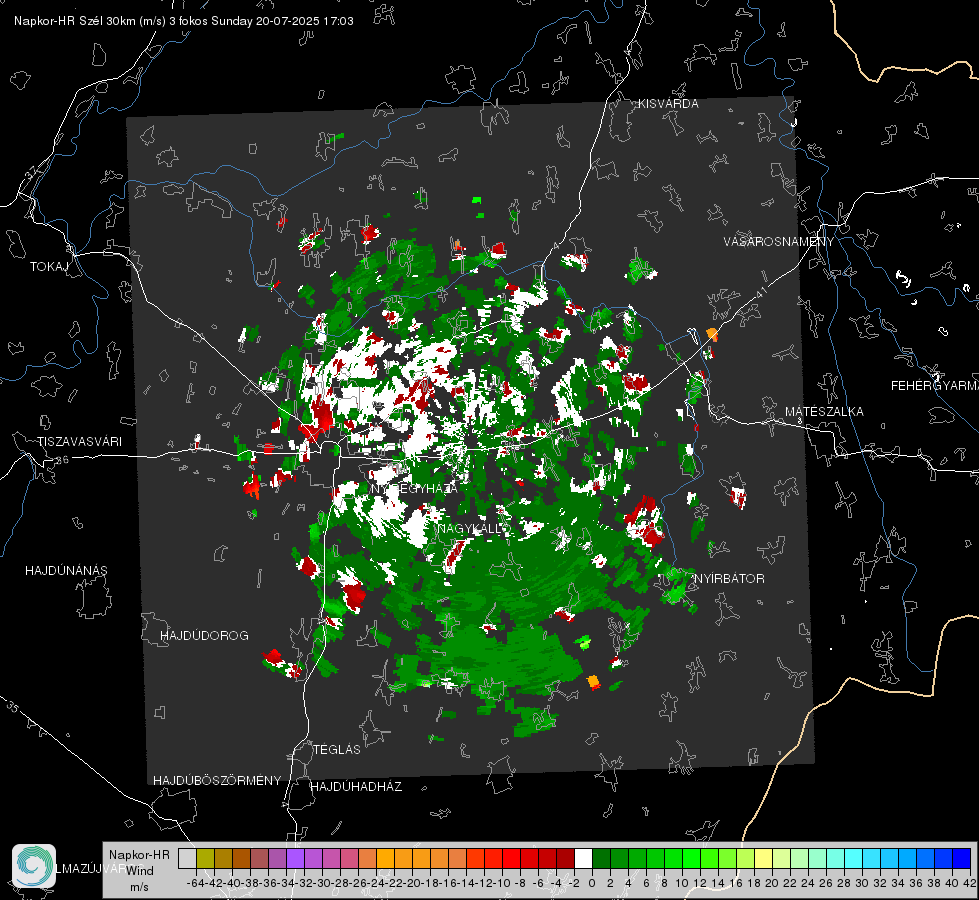Click the orange echo patch near road 41
Image resolution: width=979 pixels, height=900 pixels.
712,335
